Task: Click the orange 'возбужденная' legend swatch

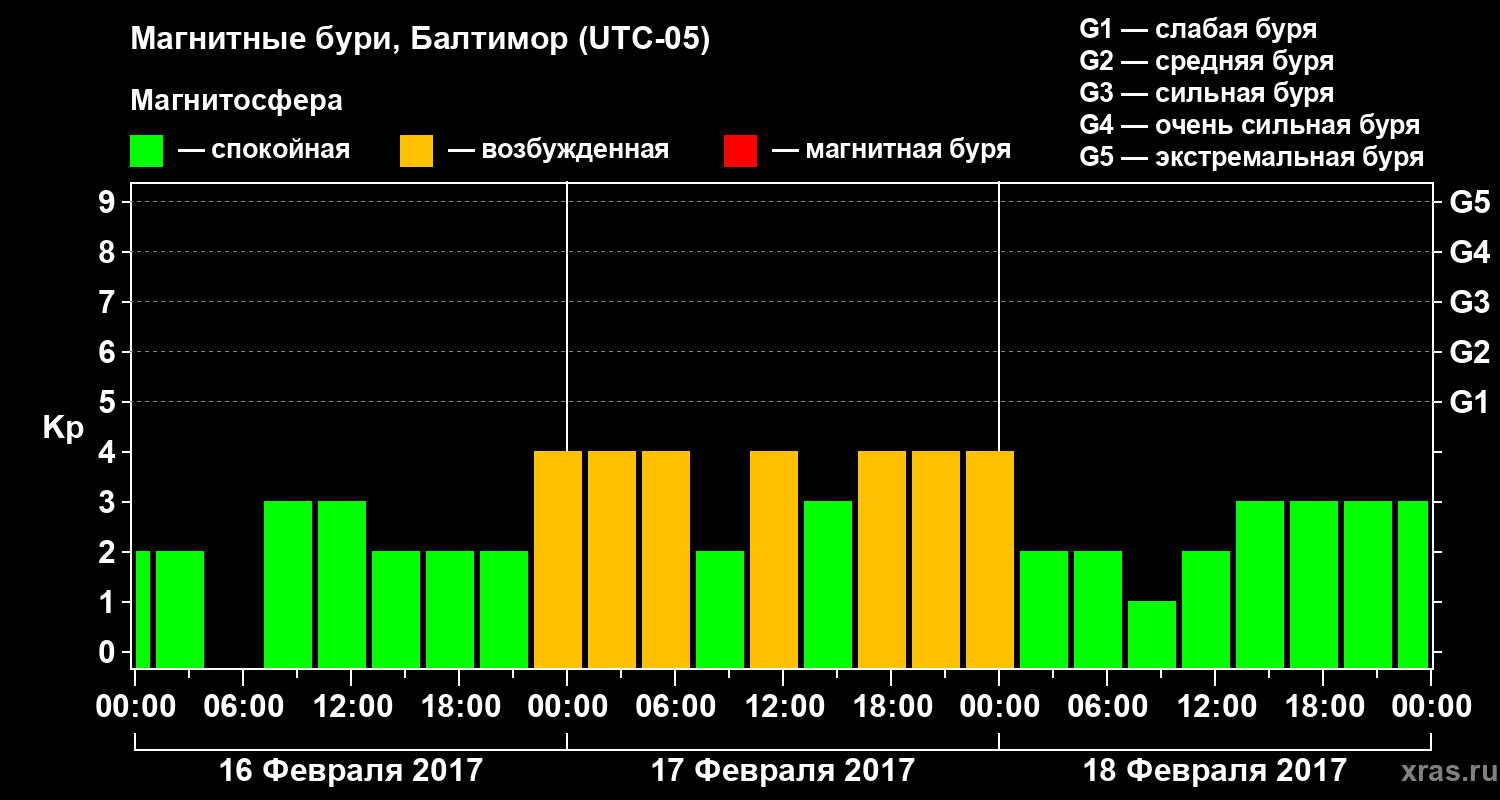Action: (416, 151)
